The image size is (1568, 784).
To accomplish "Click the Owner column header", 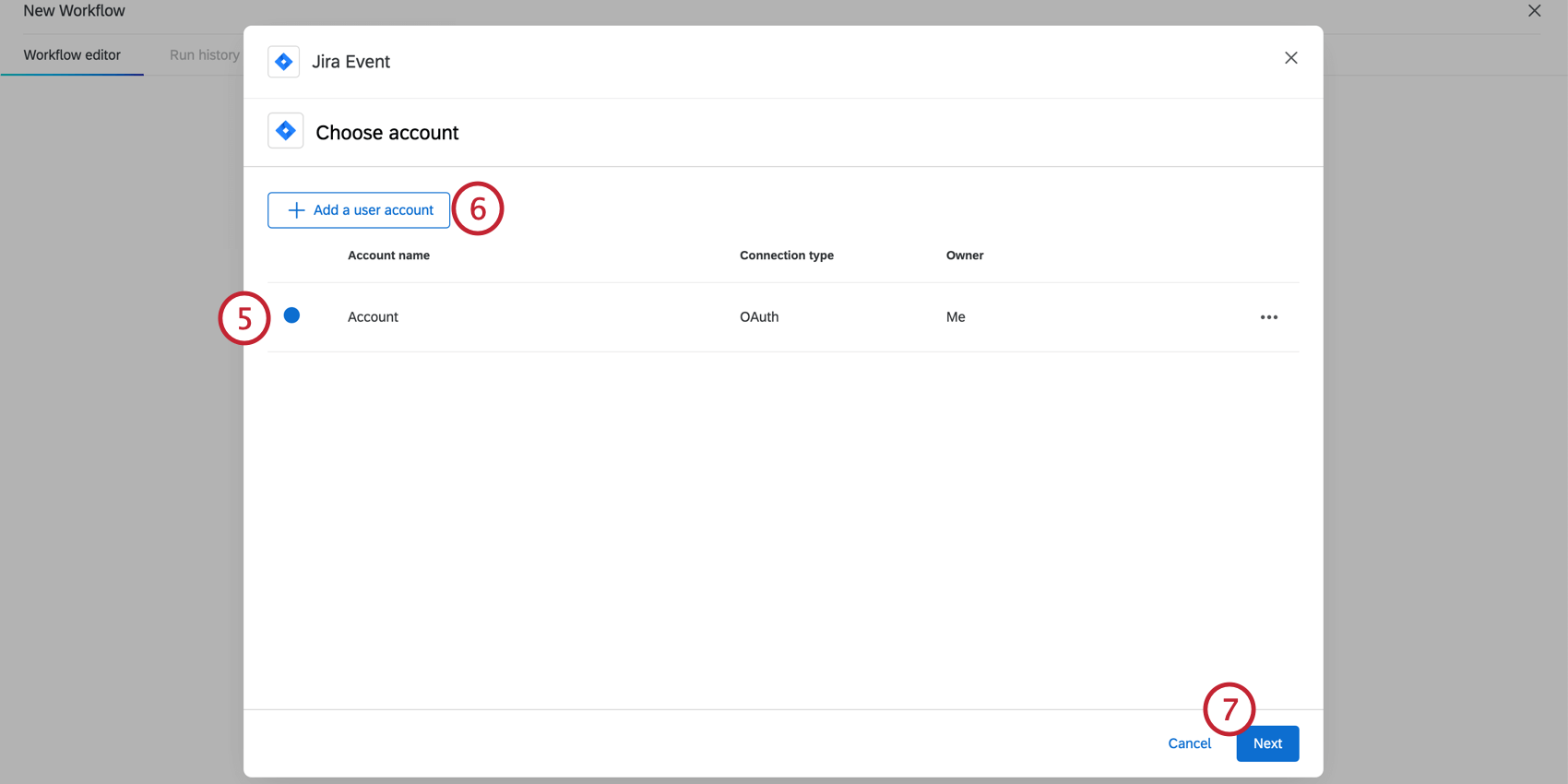I will click(x=965, y=255).
